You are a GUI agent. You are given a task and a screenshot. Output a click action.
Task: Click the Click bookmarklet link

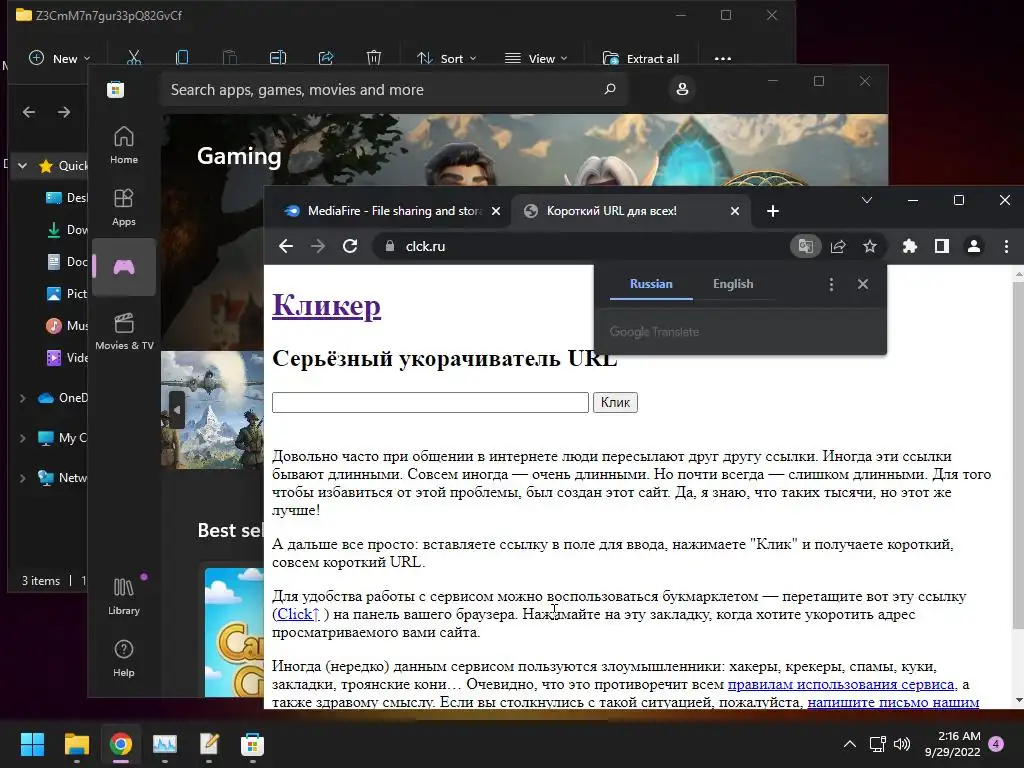pyautogui.click(x=298, y=614)
